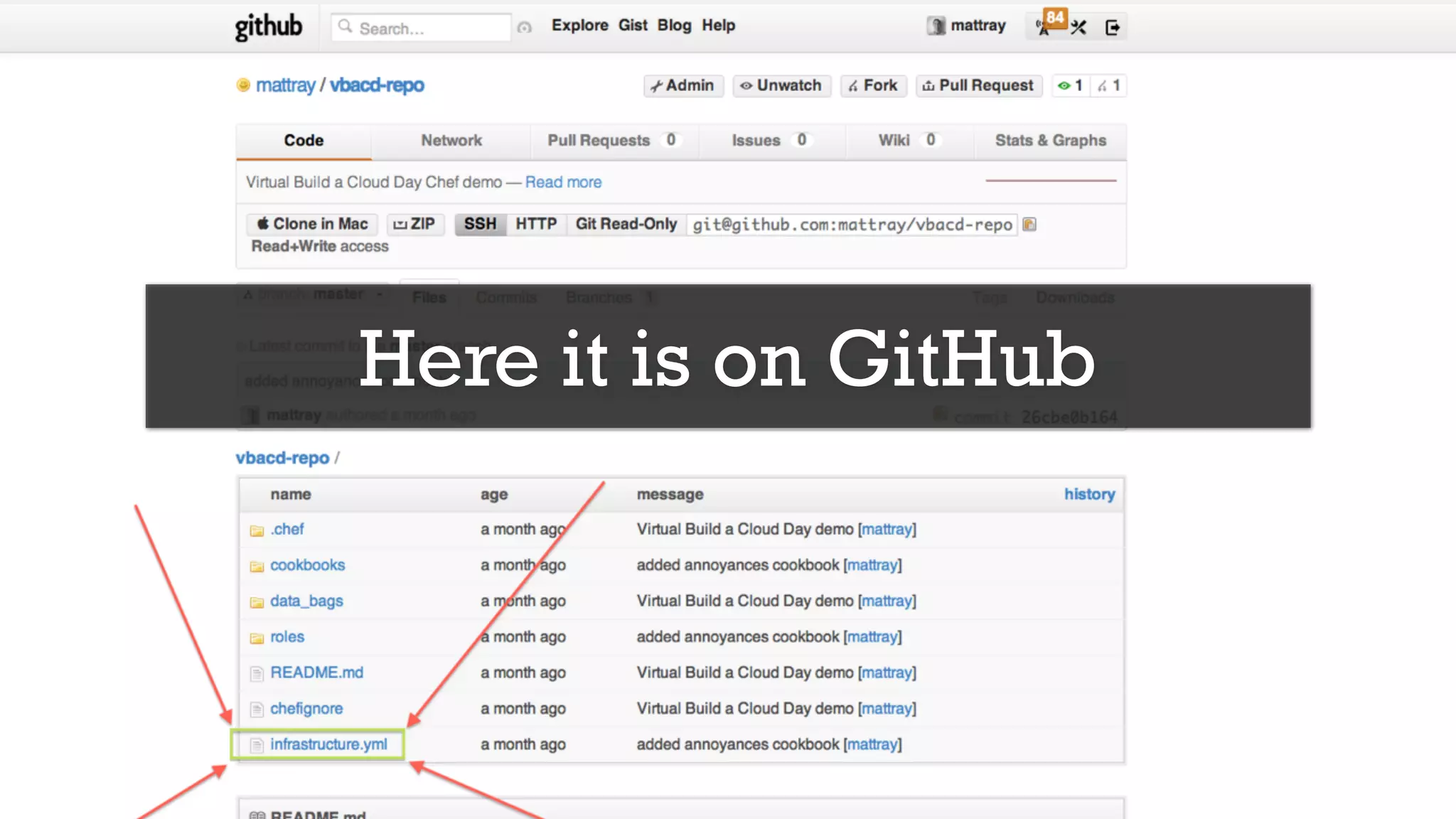The width and height of the screenshot is (1456, 819).
Task: Click the Read more link
Action: tap(563, 183)
